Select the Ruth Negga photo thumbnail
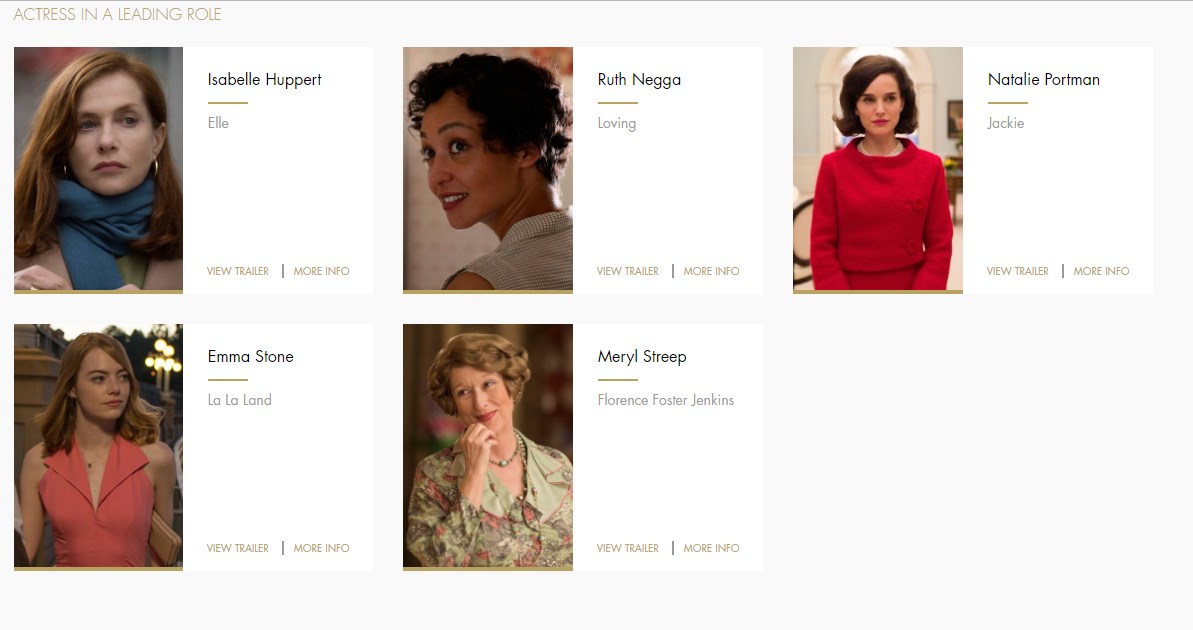The width and height of the screenshot is (1193, 630). point(488,169)
